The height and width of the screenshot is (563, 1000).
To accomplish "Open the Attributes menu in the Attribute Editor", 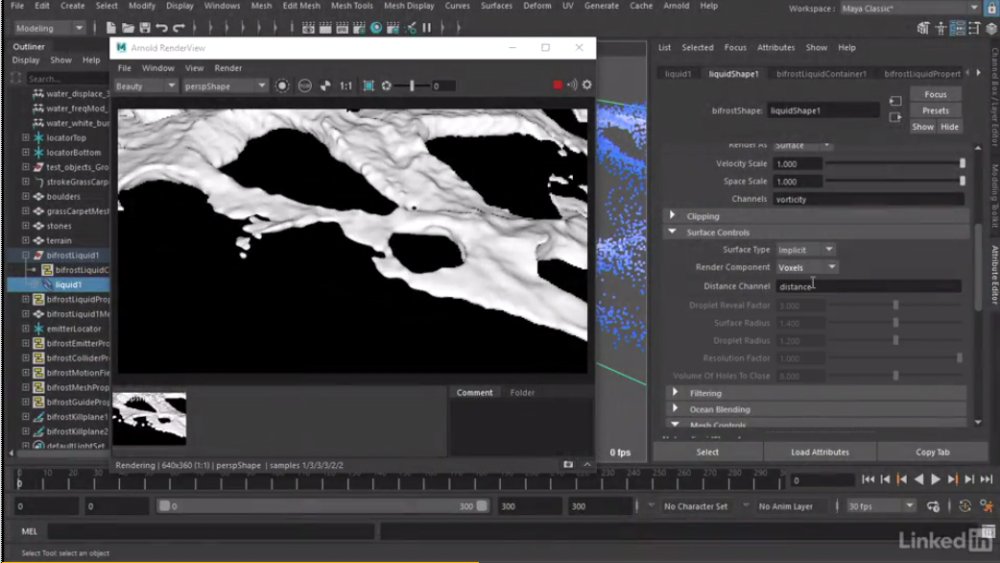I will 776,48.
